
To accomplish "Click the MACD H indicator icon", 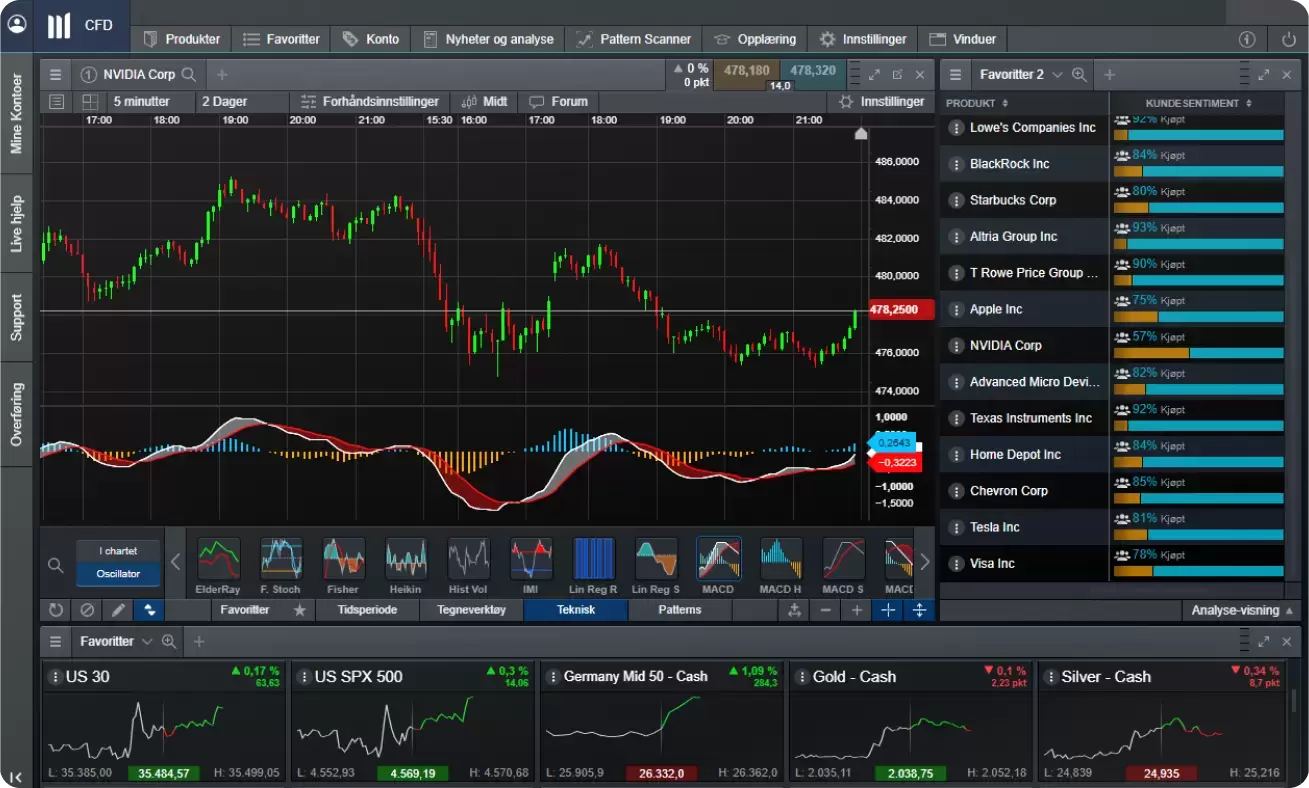I will (780, 559).
